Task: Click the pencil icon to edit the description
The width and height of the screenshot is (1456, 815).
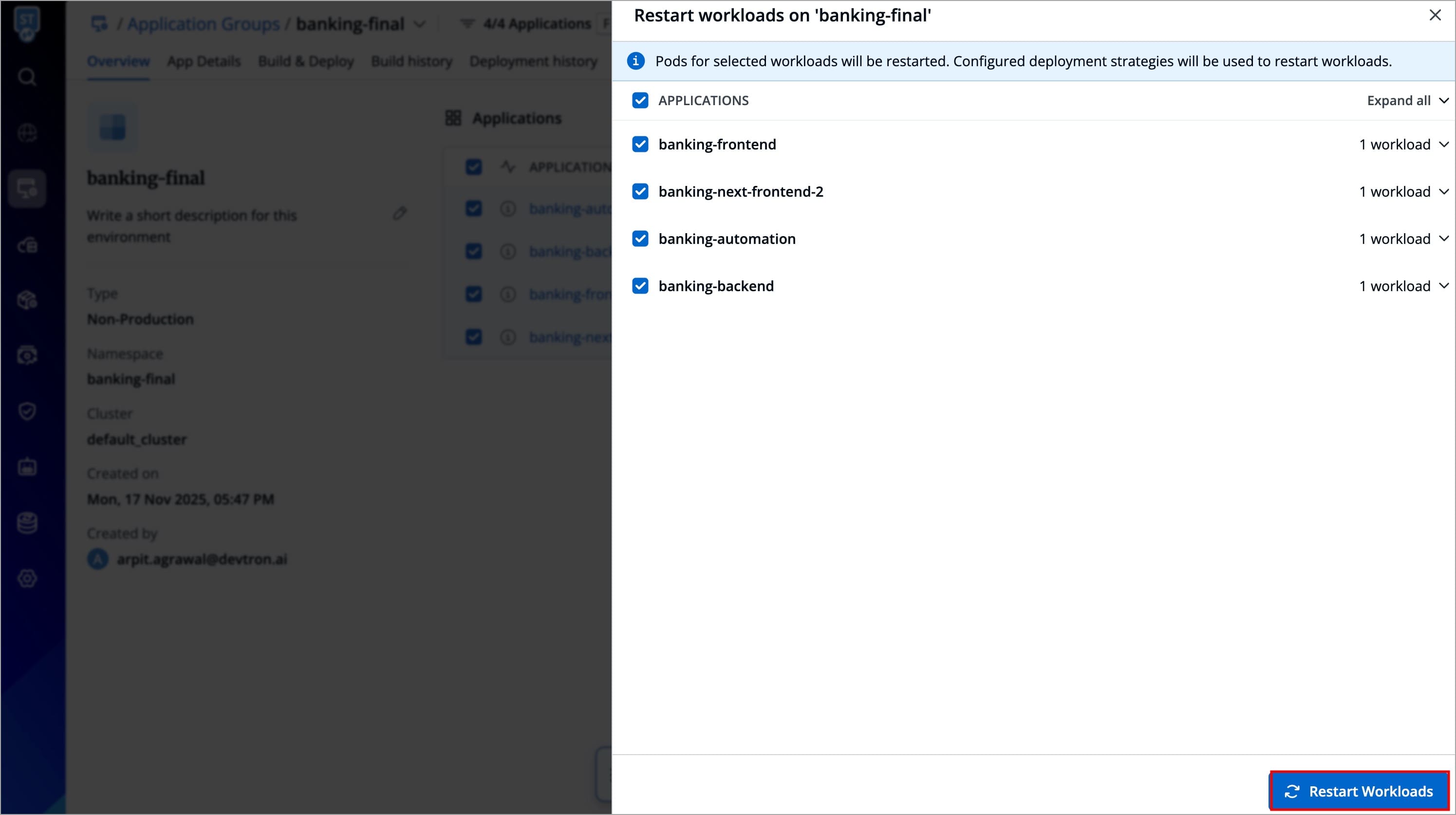Action: click(x=400, y=213)
